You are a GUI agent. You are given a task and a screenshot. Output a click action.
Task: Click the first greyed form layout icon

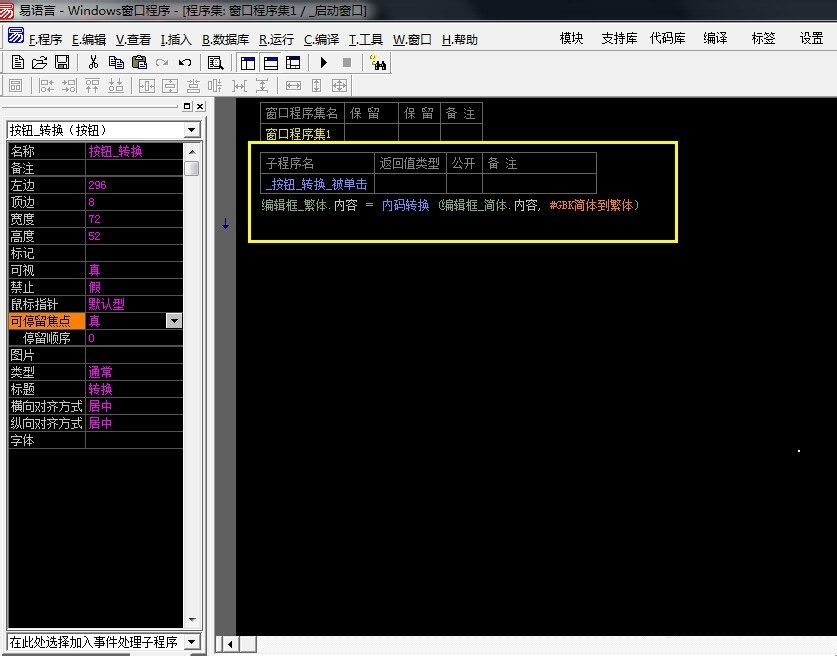click(15, 85)
